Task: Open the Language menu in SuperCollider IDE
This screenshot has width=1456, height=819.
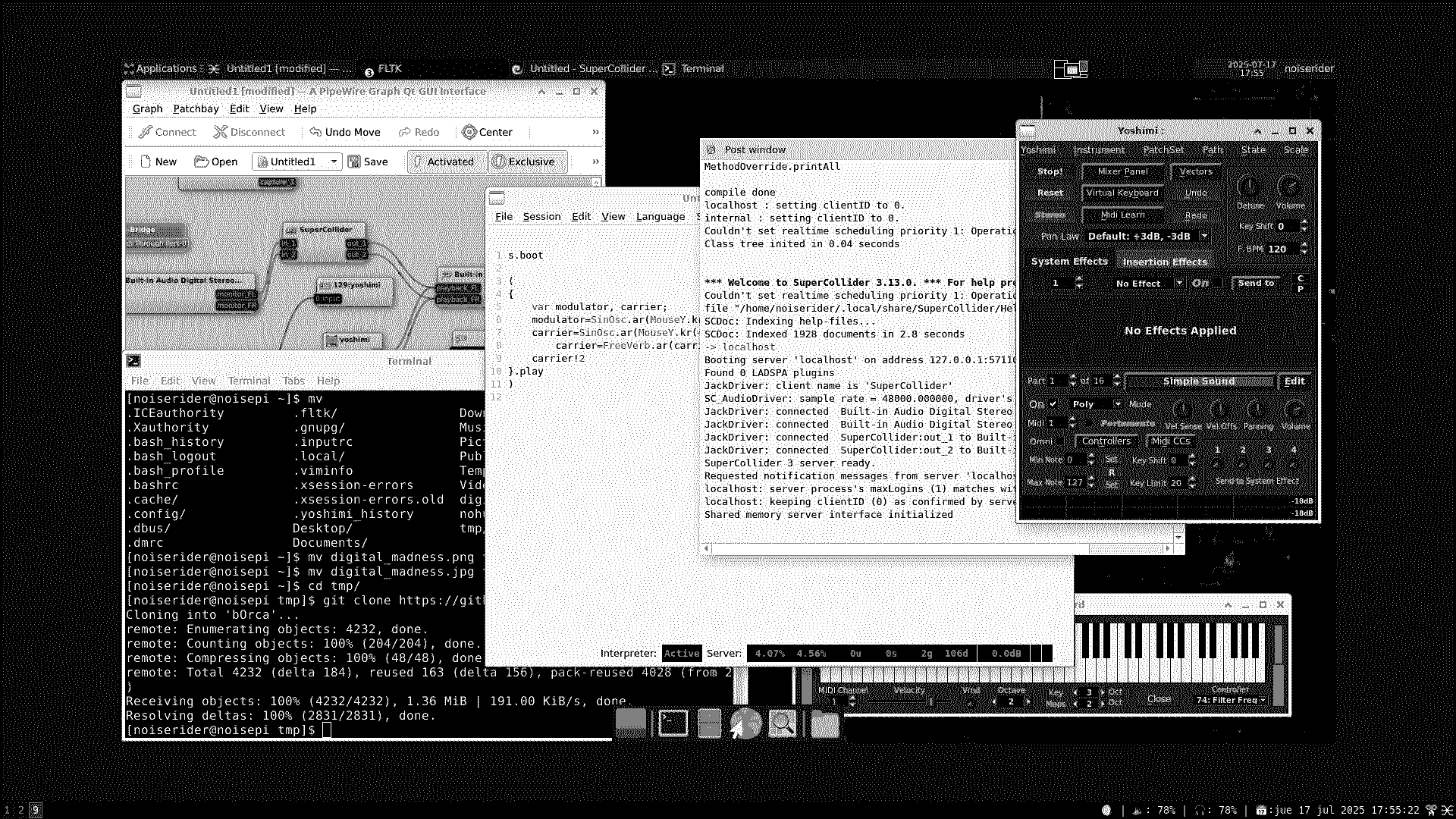Action: (x=660, y=216)
